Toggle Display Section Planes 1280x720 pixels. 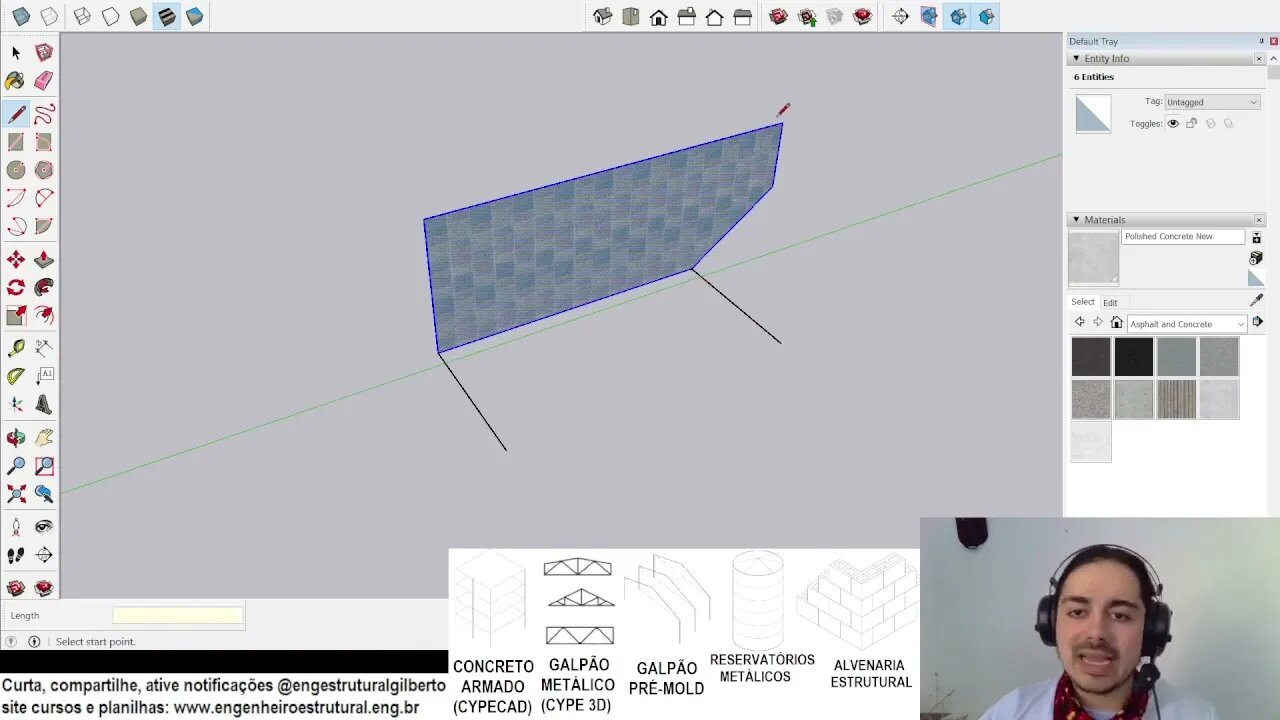coord(929,16)
